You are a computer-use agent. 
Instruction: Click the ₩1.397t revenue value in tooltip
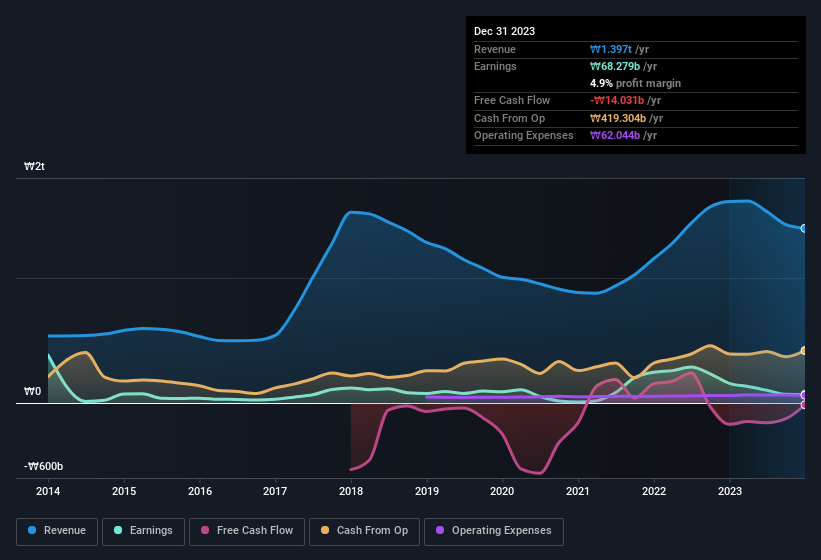613,49
